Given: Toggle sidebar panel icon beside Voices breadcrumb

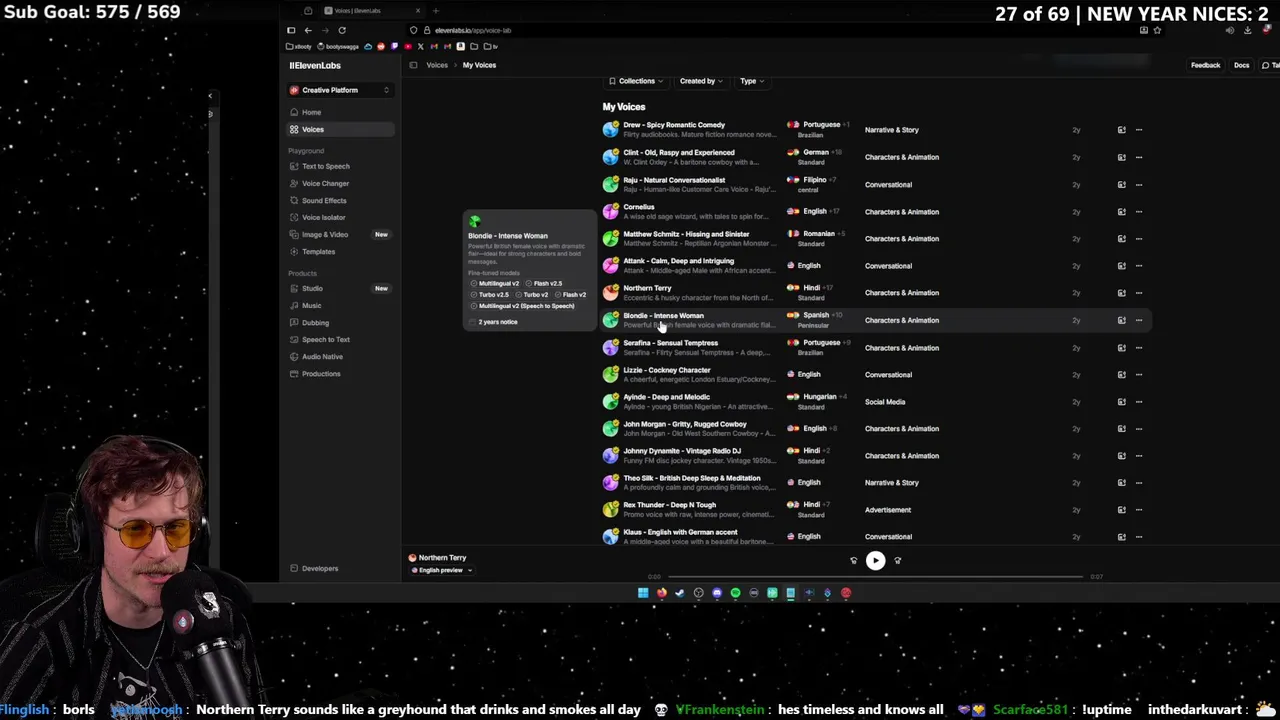Looking at the screenshot, I should (x=413, y=65).
